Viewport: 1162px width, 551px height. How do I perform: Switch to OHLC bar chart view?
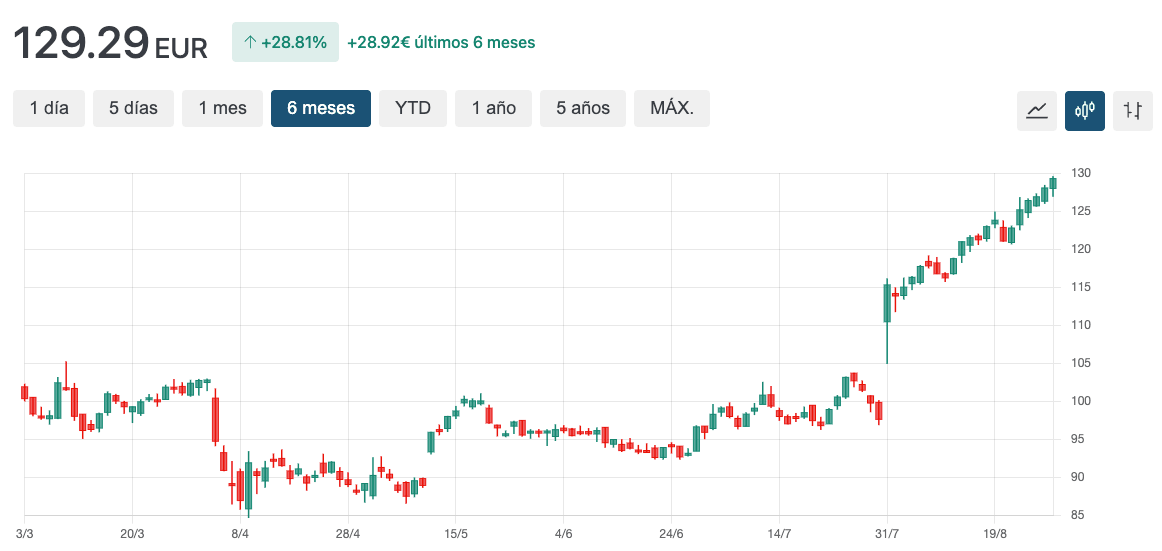[1132, 110]
